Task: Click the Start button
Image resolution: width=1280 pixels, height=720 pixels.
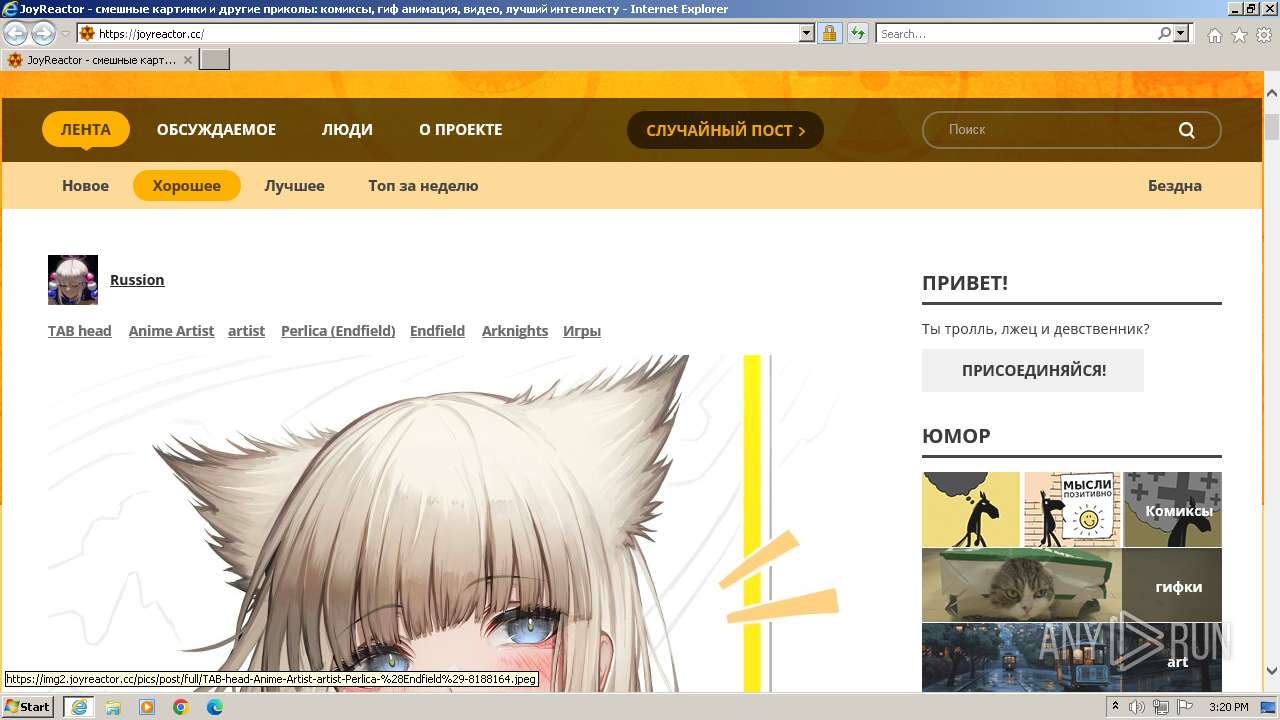Action: (x=29, y=707)
